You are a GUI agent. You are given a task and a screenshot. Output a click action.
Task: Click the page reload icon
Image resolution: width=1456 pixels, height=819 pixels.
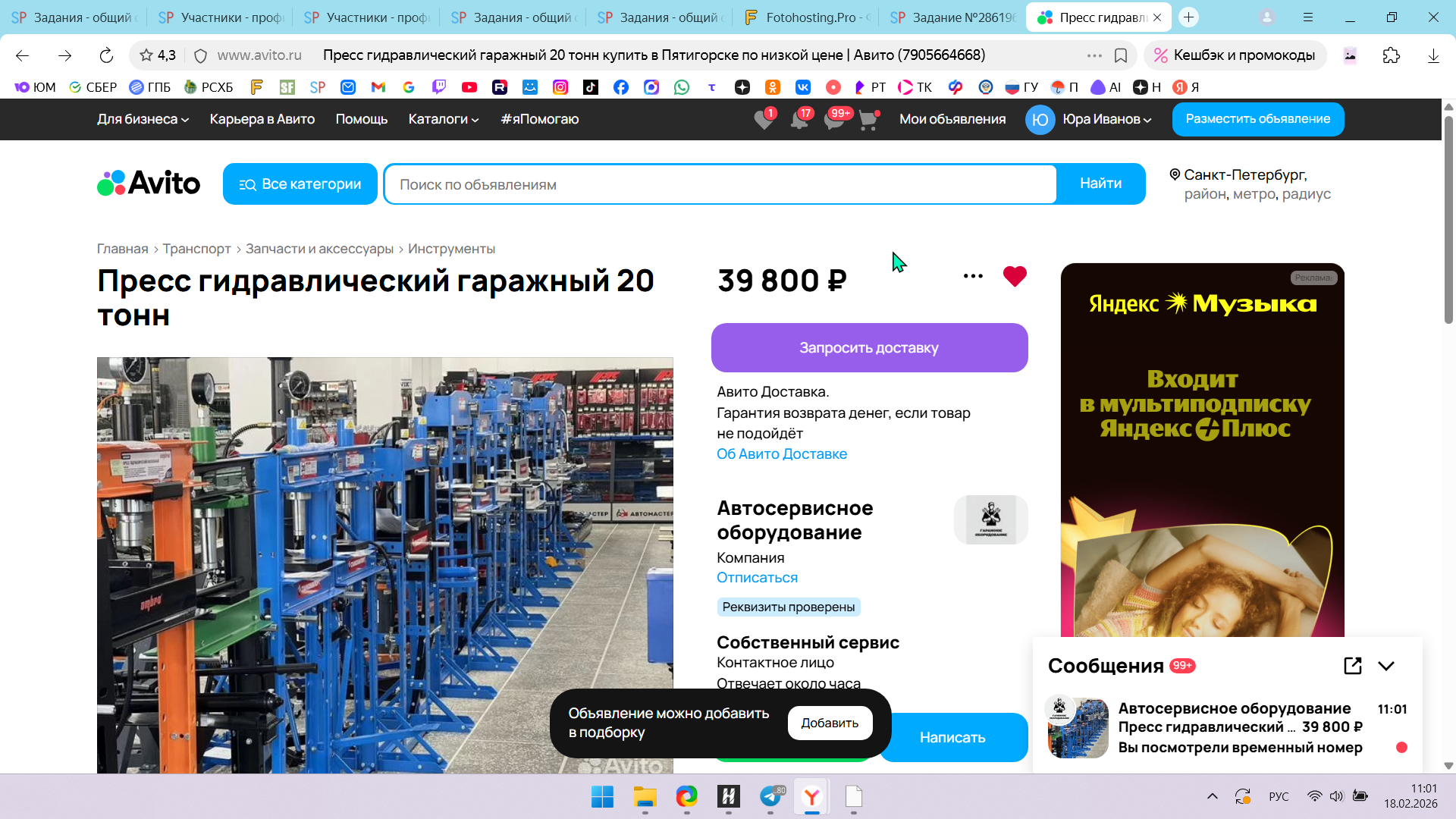[x=106, y=55]
